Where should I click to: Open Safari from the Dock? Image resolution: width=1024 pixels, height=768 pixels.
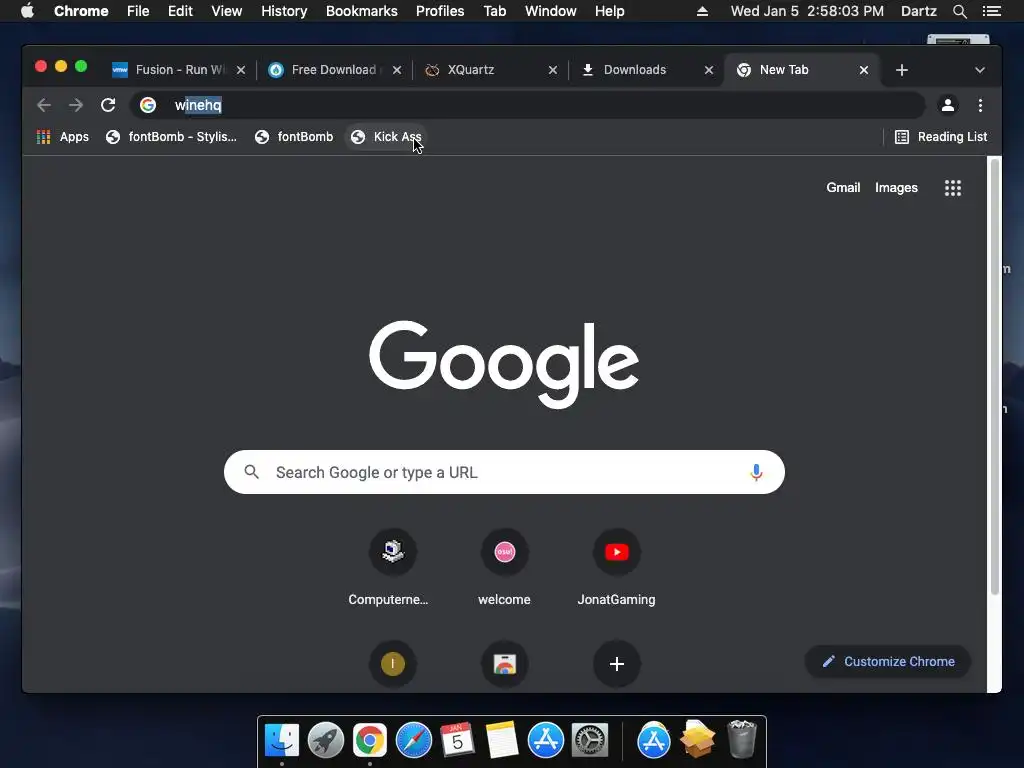(x=413, y=741)
